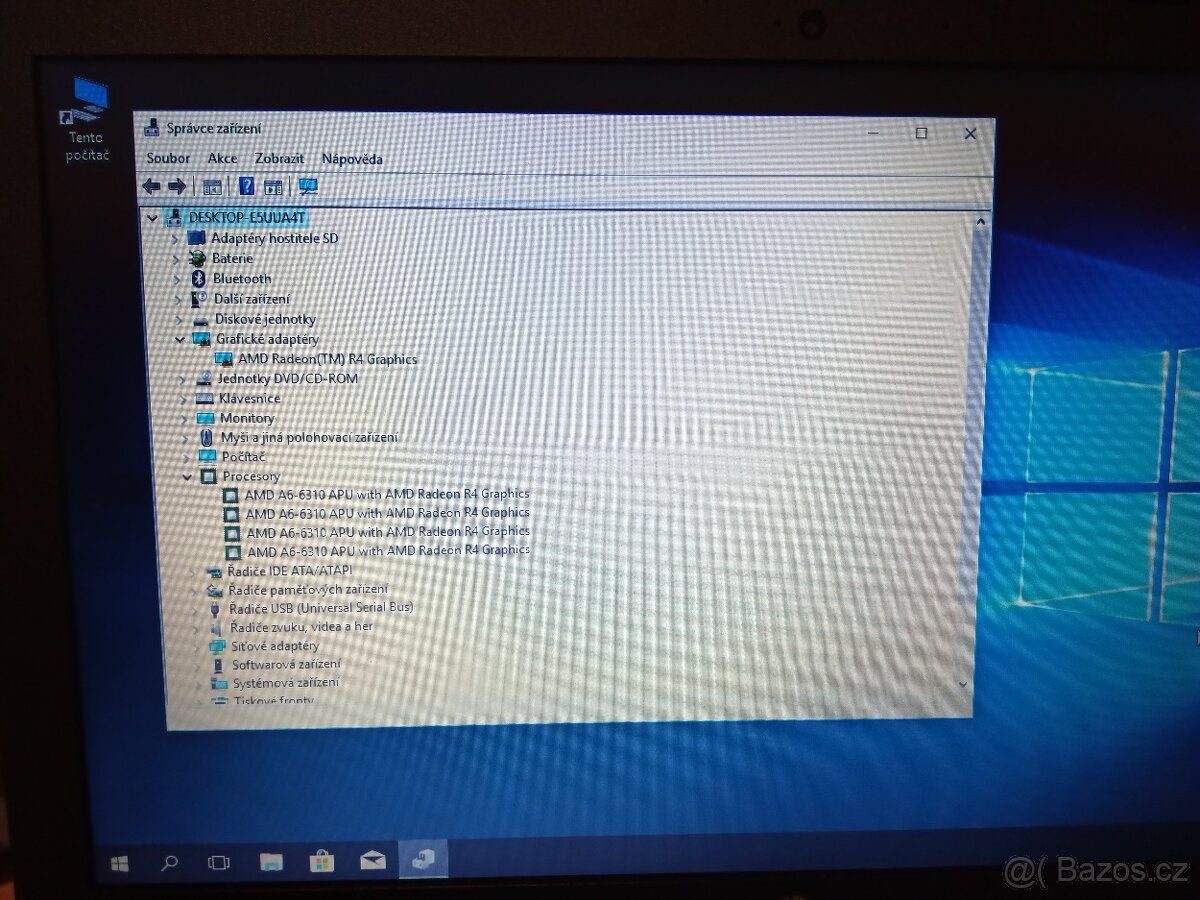Expand the Baterie node

pyautogui.click(x=176, y=259)
